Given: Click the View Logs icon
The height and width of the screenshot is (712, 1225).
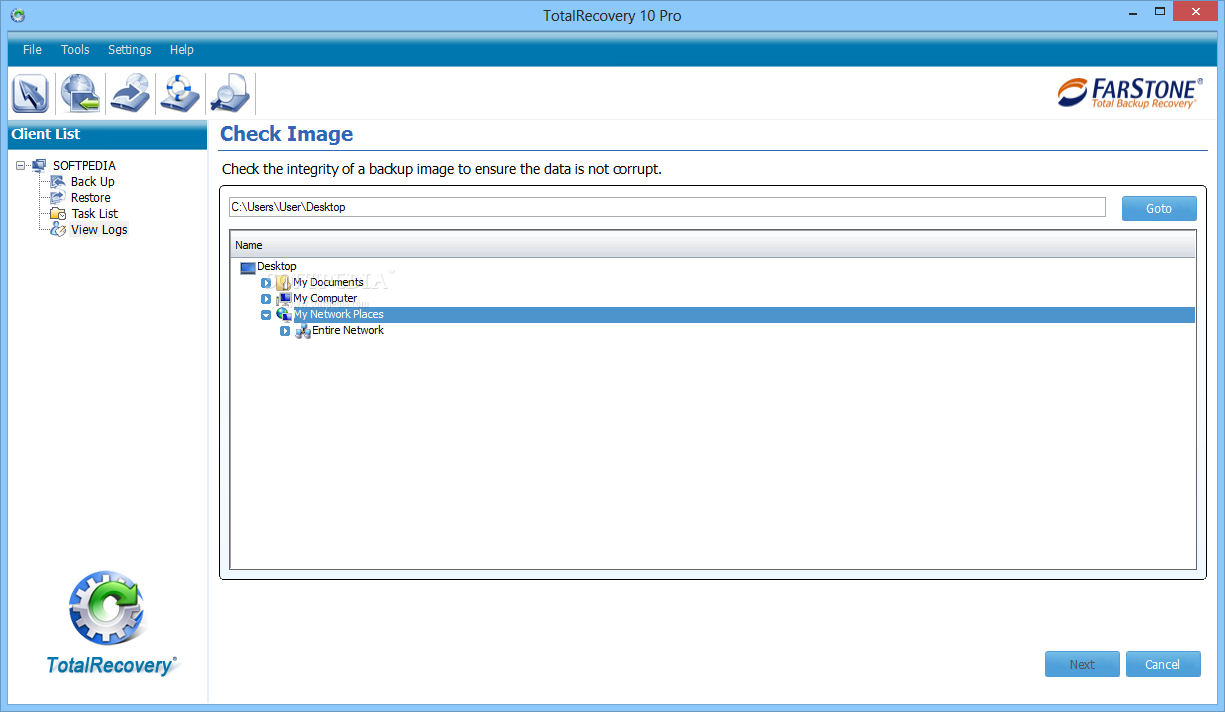Looking at the screenshot, I should [x=58, y=229].
